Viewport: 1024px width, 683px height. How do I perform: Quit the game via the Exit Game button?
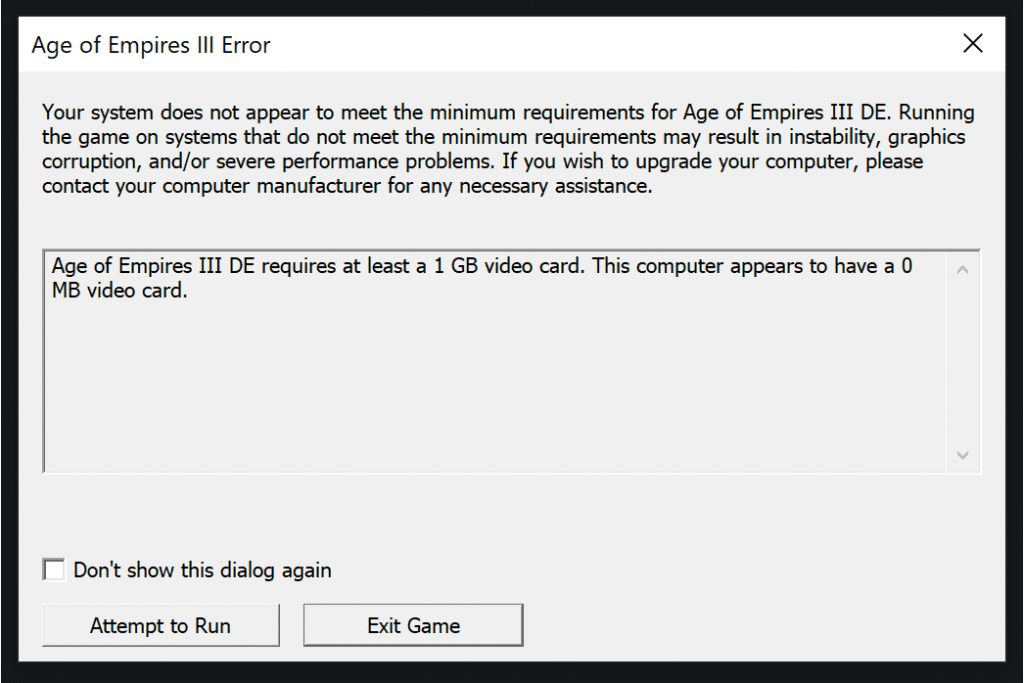pyautogui.click(x=413, y=625)
